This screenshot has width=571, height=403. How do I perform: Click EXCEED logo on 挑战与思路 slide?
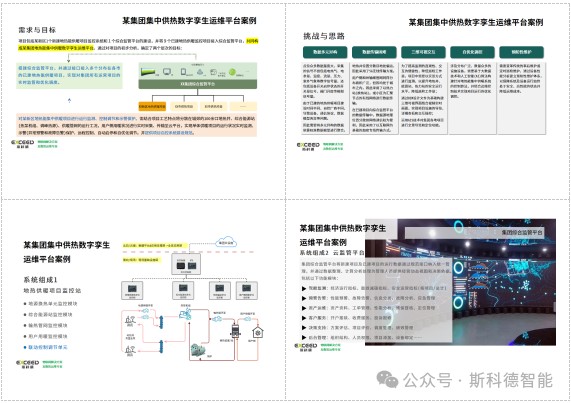308,146
